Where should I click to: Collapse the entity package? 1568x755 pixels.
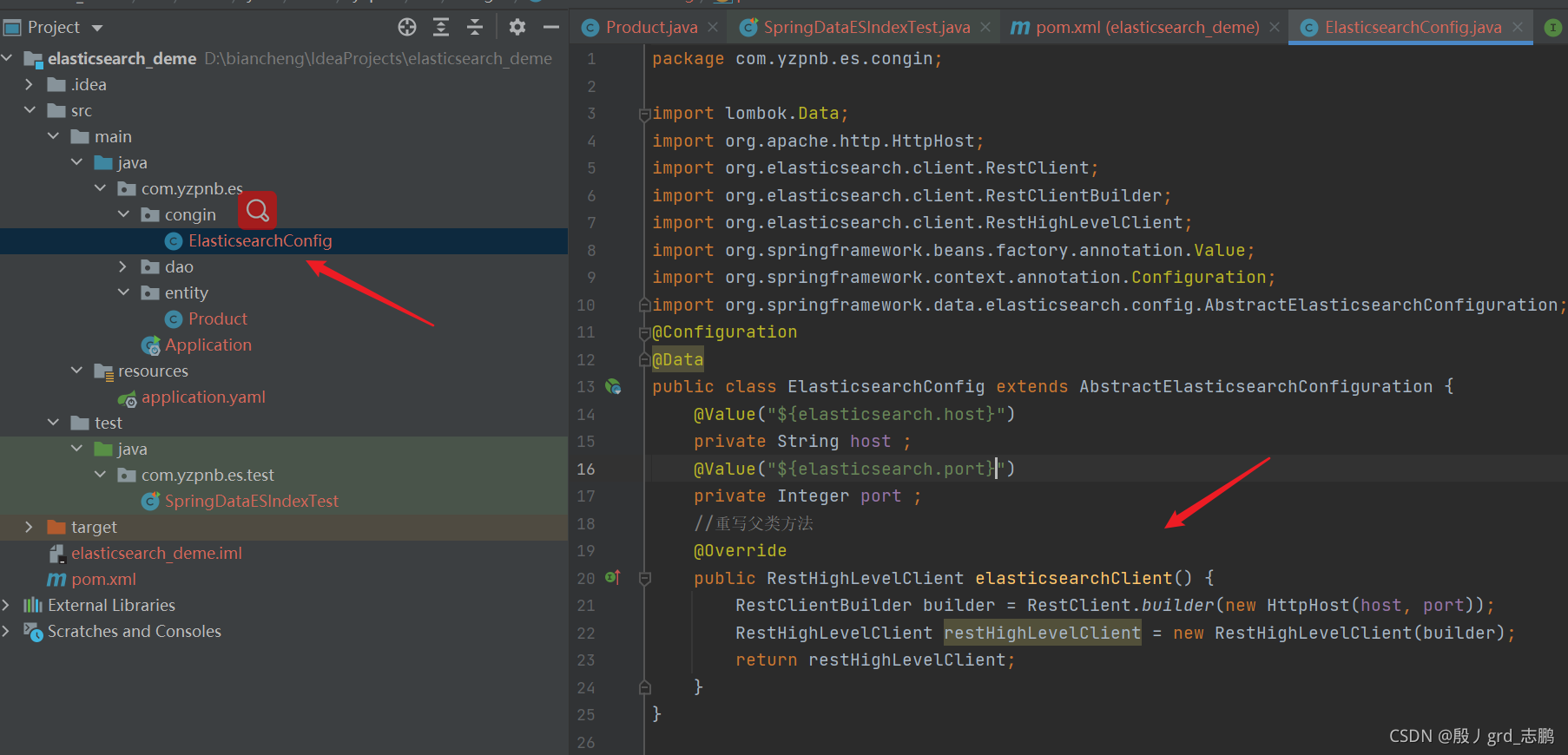pos(123,292)
